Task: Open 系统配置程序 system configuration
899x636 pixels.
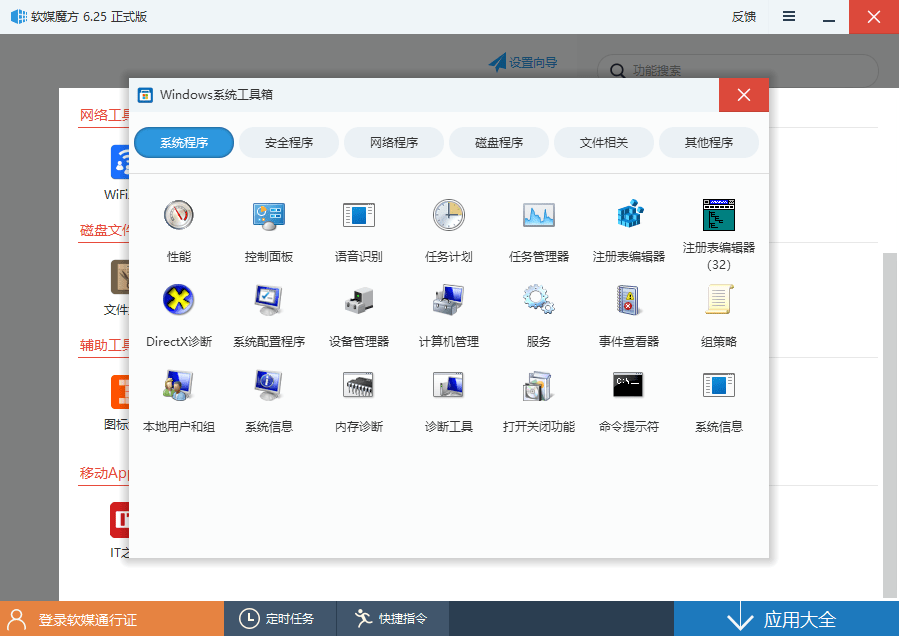Action: pyautogui.click(x=268, y=316)
